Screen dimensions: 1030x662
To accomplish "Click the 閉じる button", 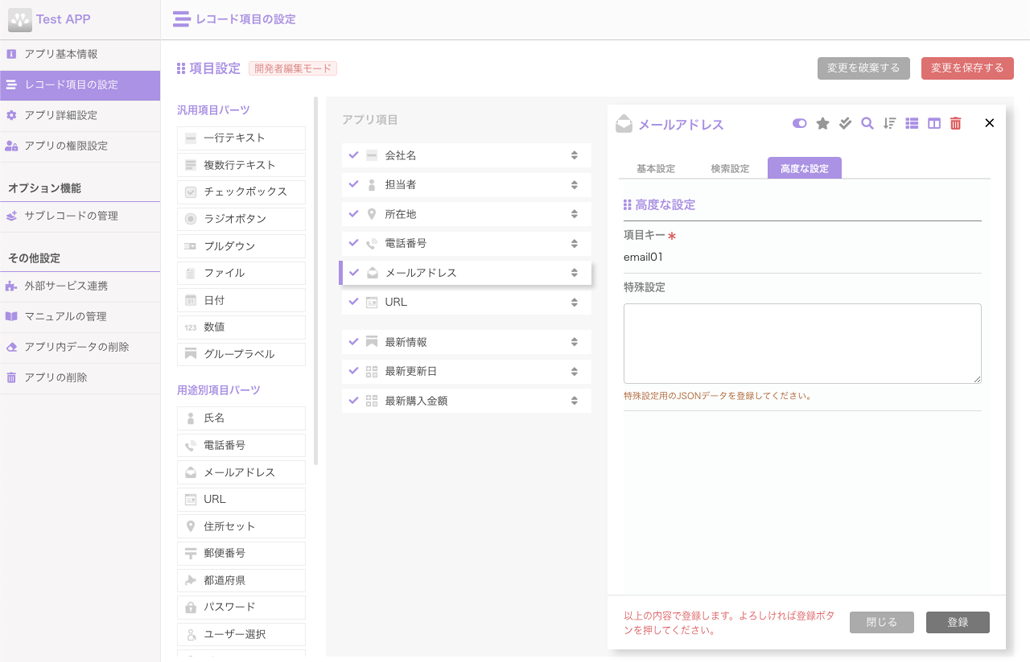I will pos(882,622).
